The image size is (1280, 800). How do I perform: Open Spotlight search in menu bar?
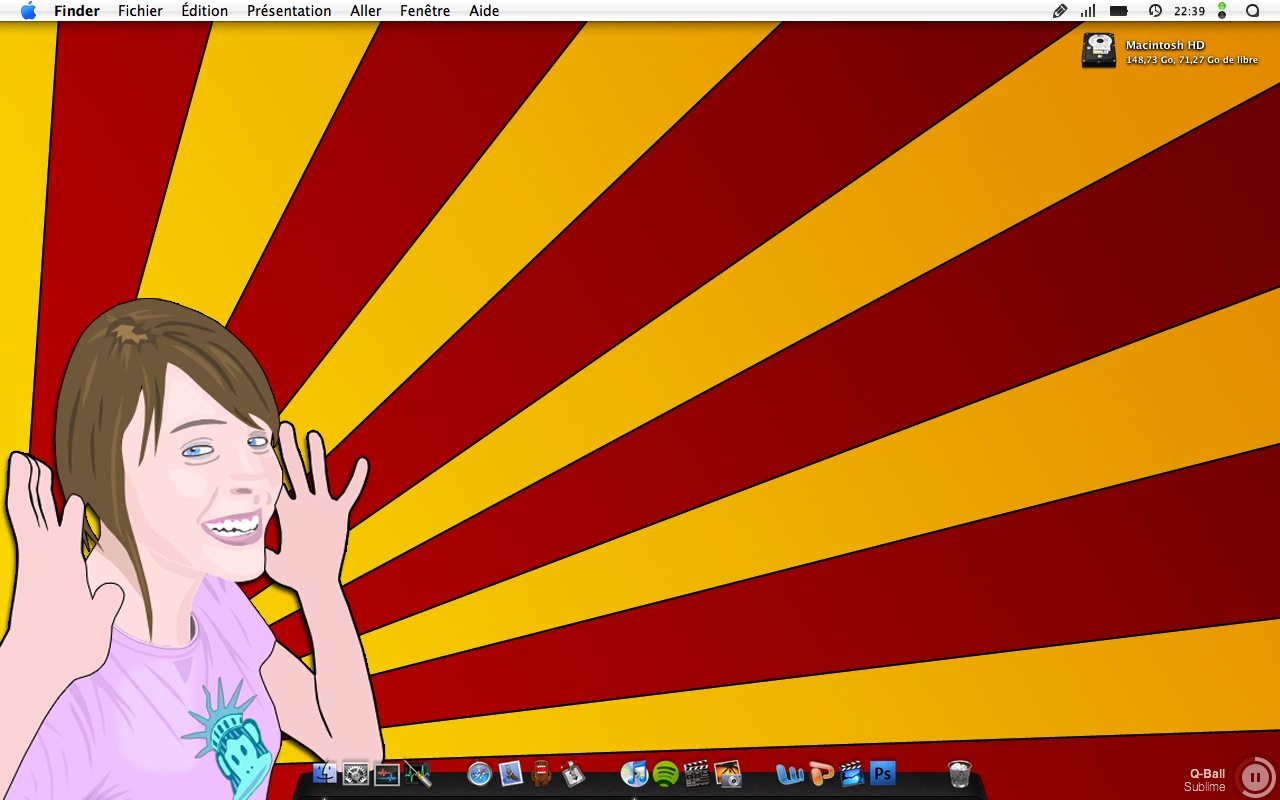tap(1252, 11)
